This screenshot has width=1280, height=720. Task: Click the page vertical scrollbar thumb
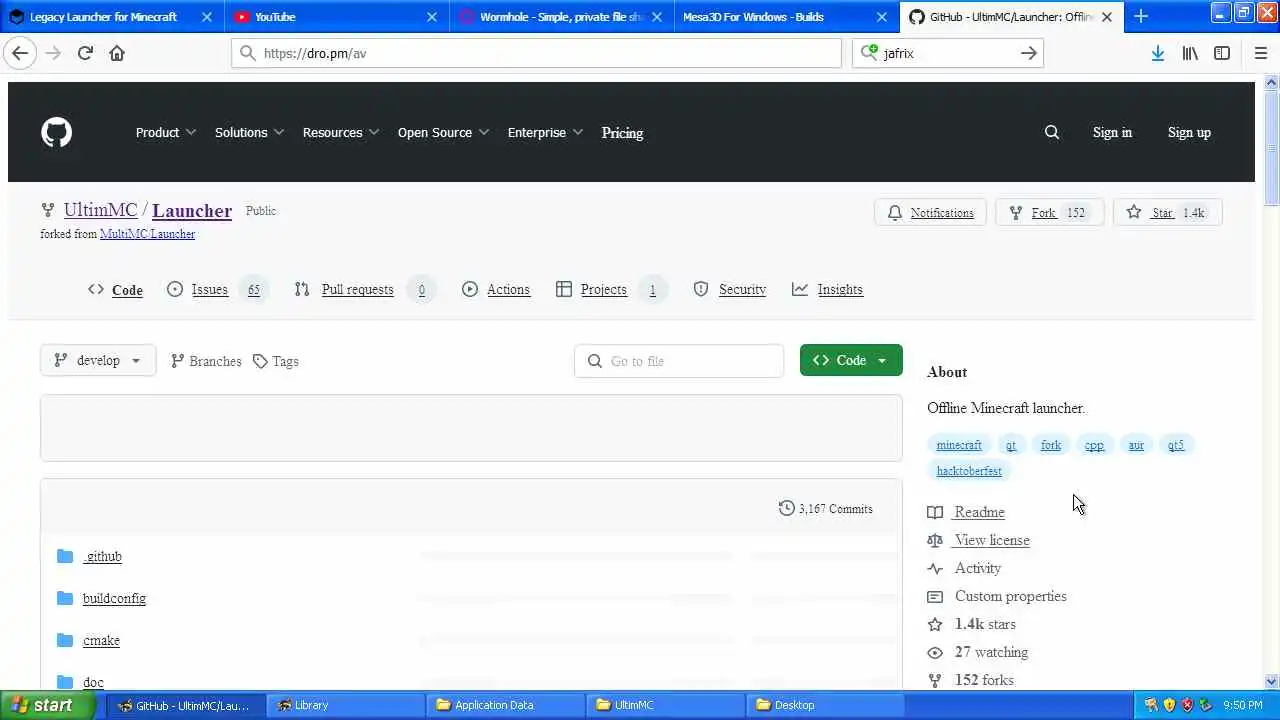click(x=1271, y=150)
